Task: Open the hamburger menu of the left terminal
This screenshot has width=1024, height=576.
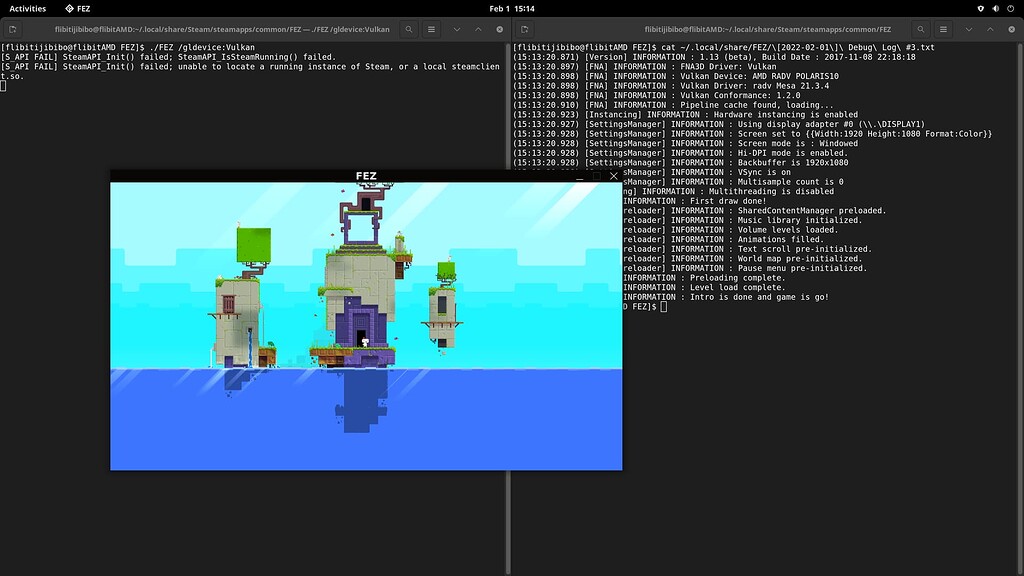Action: 431,28
